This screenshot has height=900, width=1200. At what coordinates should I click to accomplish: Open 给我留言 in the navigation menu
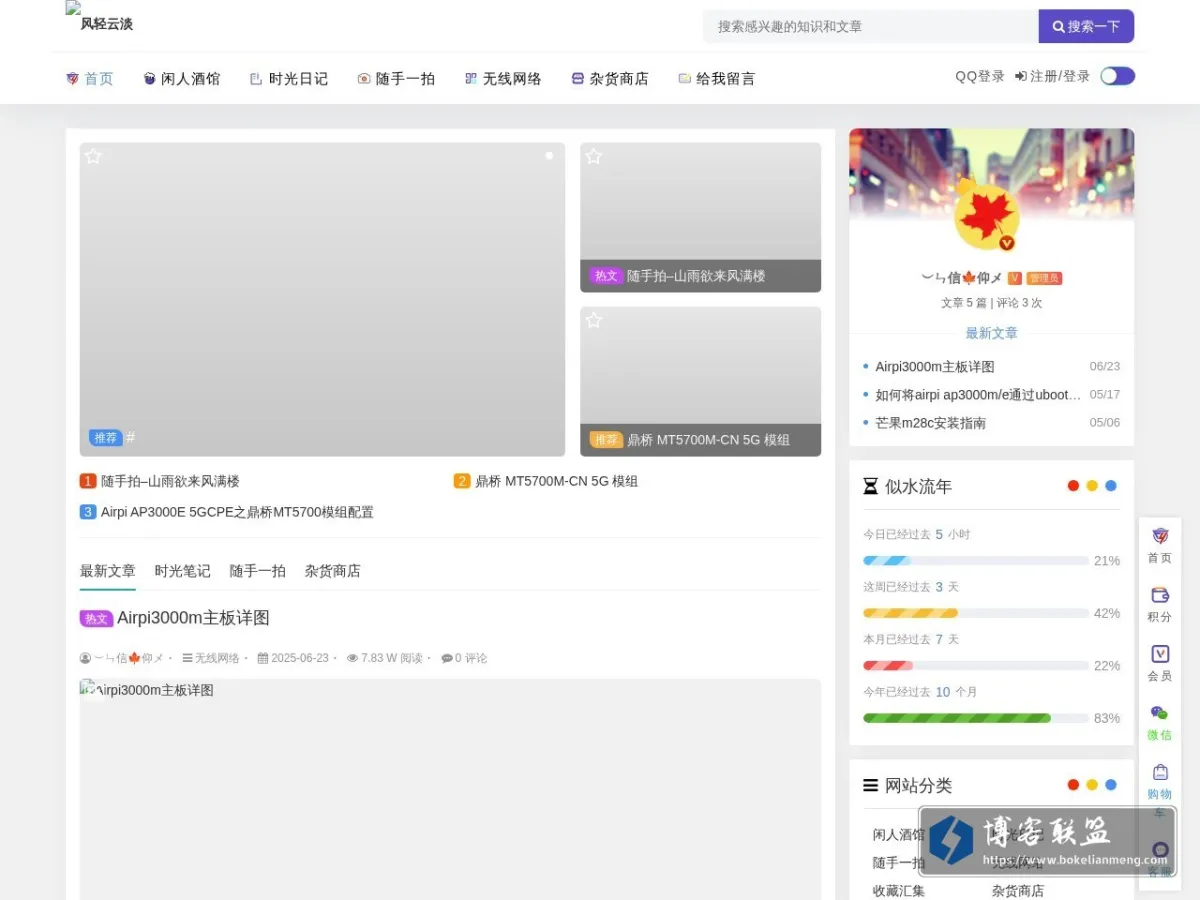point(717,78)
